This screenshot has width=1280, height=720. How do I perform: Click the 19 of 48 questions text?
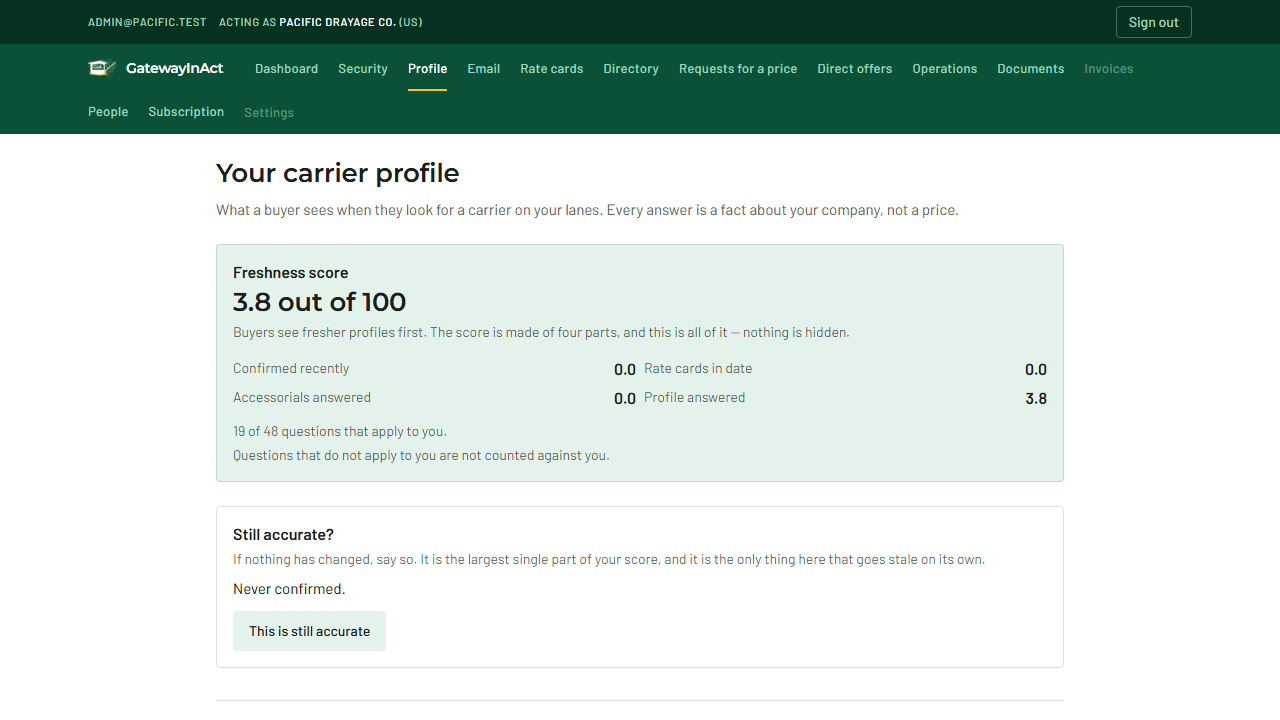(x=340, y=432)
